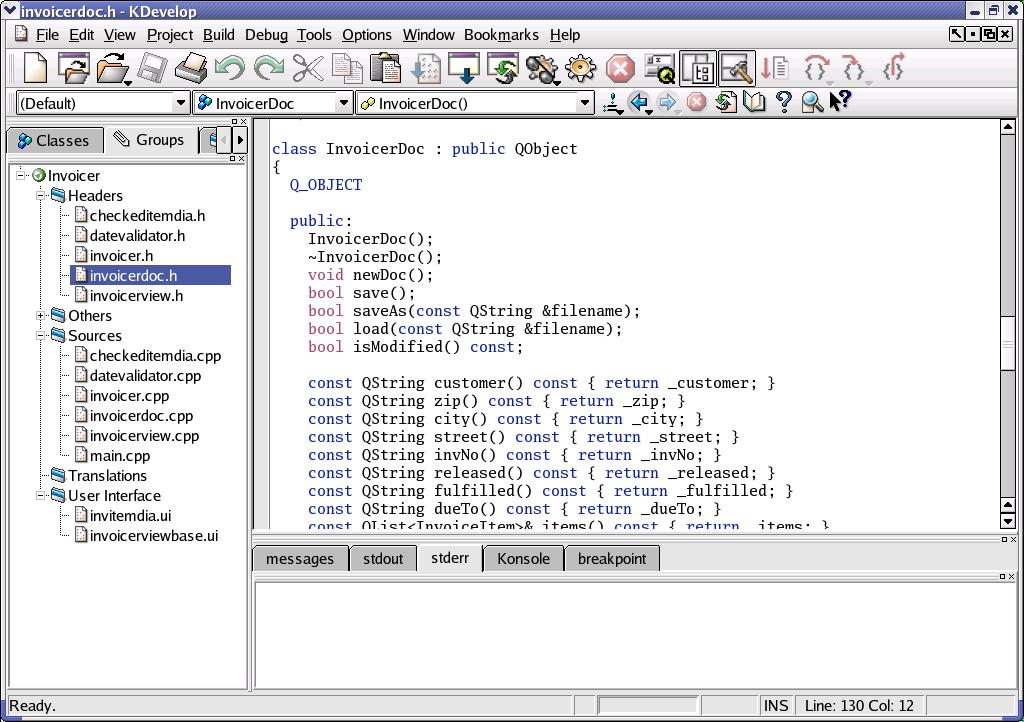Screen dimensions: 1024x722
Task: Click the debugger step into braces icon
Action: pos(855,68)
